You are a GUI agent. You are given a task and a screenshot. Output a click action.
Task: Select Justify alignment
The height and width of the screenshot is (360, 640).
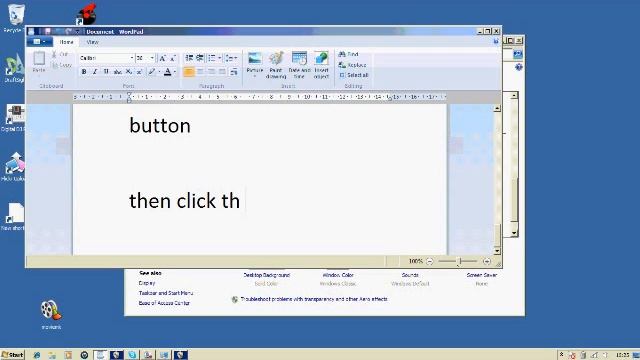point(222,72)
